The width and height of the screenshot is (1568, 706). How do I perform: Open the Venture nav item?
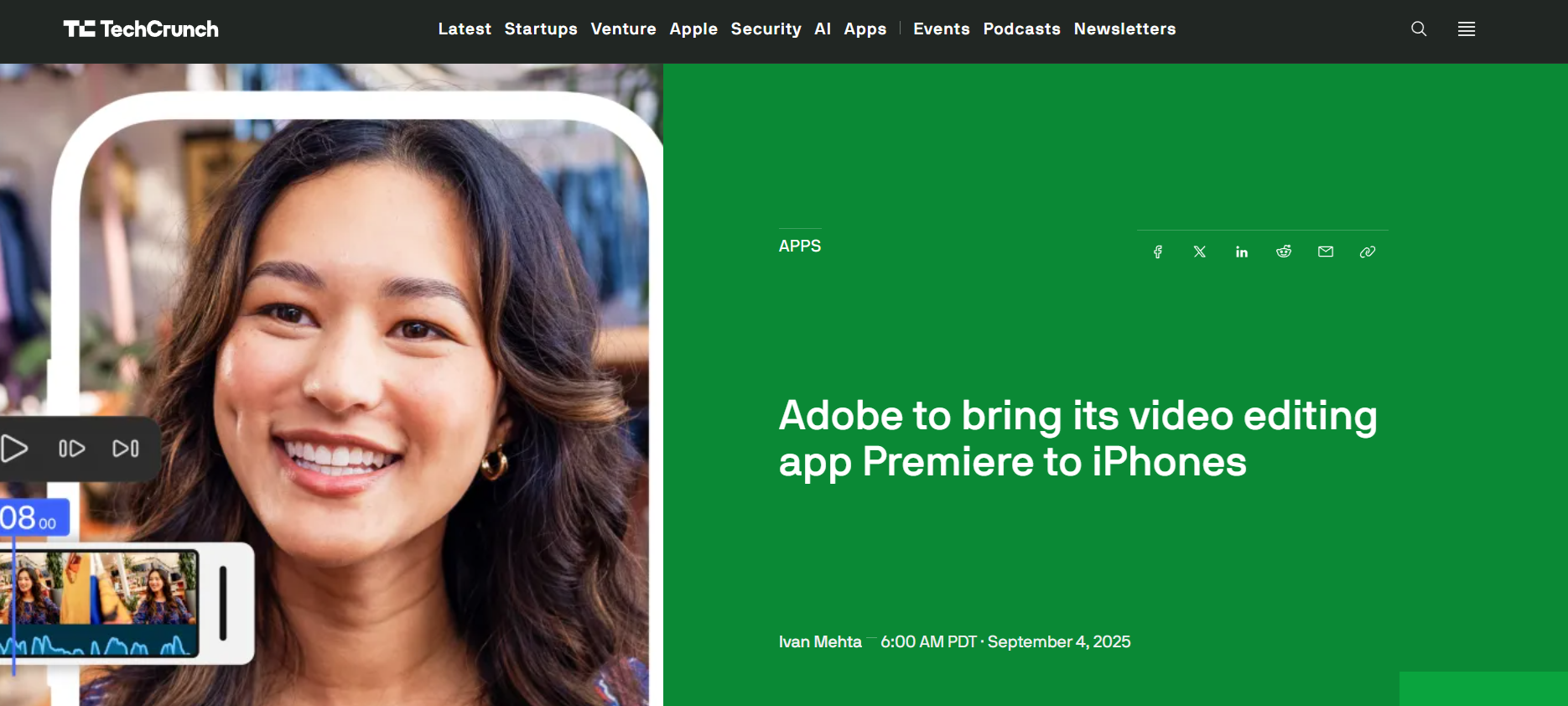[x=623, y=29]
